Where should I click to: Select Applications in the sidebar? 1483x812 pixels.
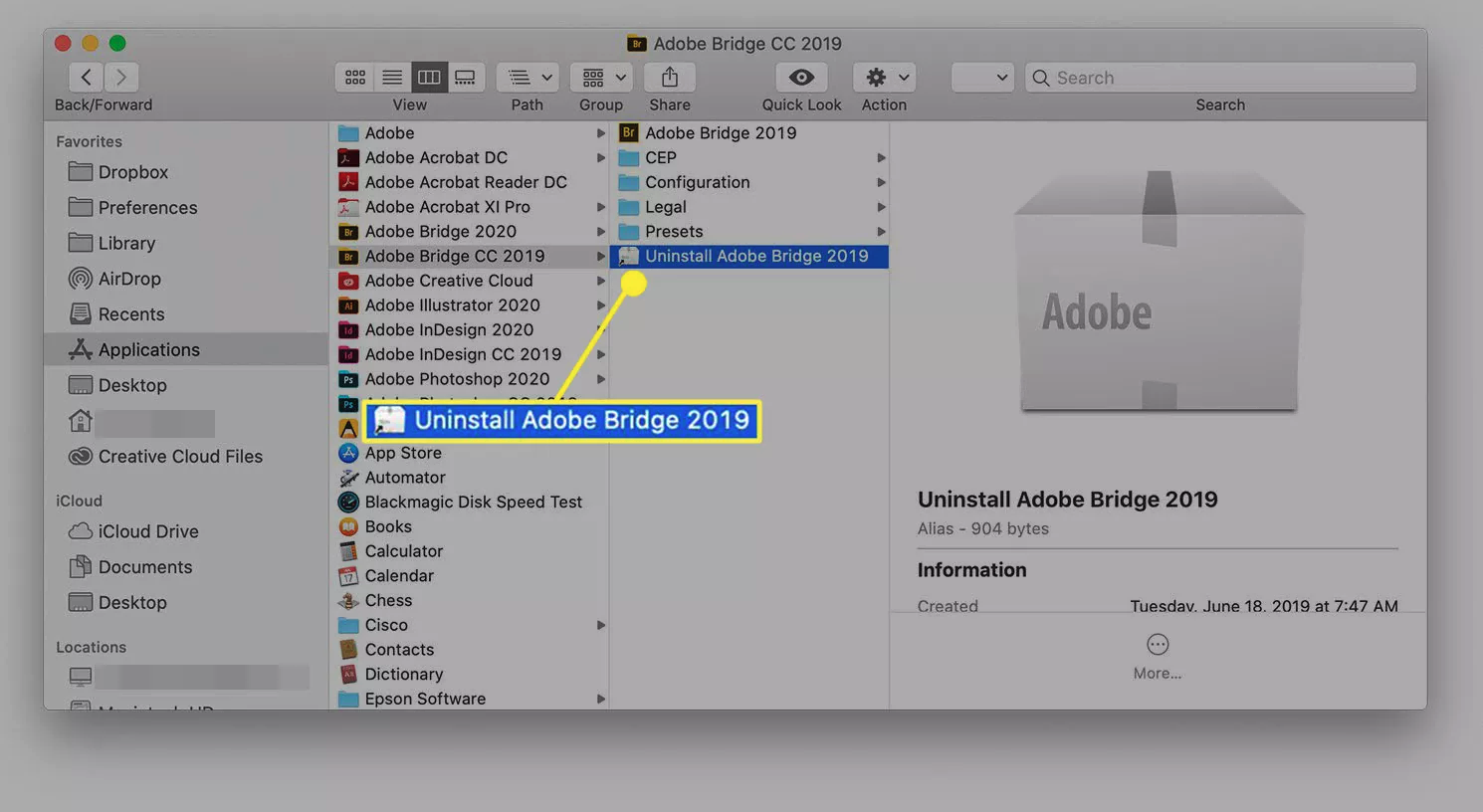(185, 349)
